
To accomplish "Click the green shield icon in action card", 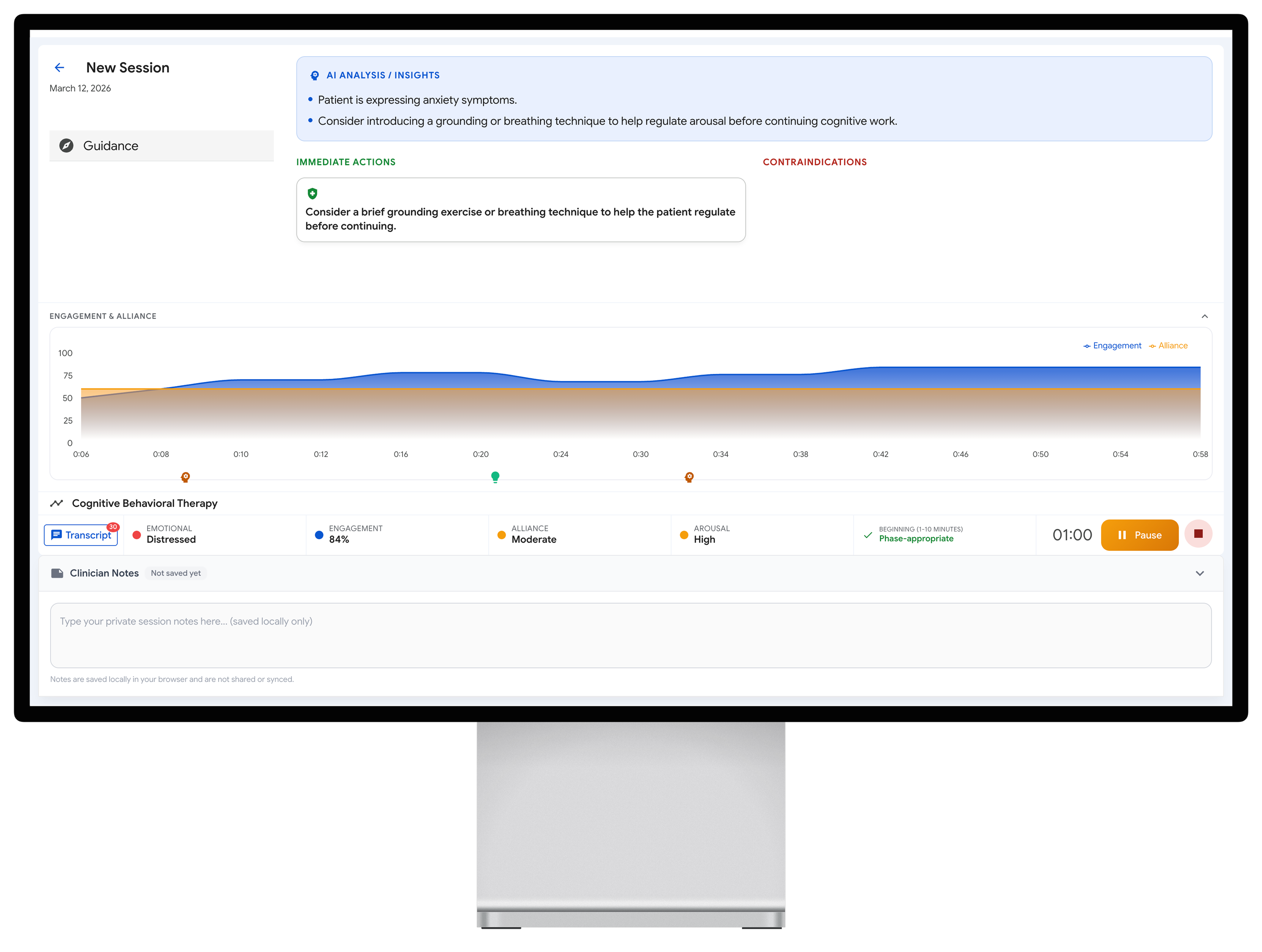I will pyautogui.click(x=312, y=193).
